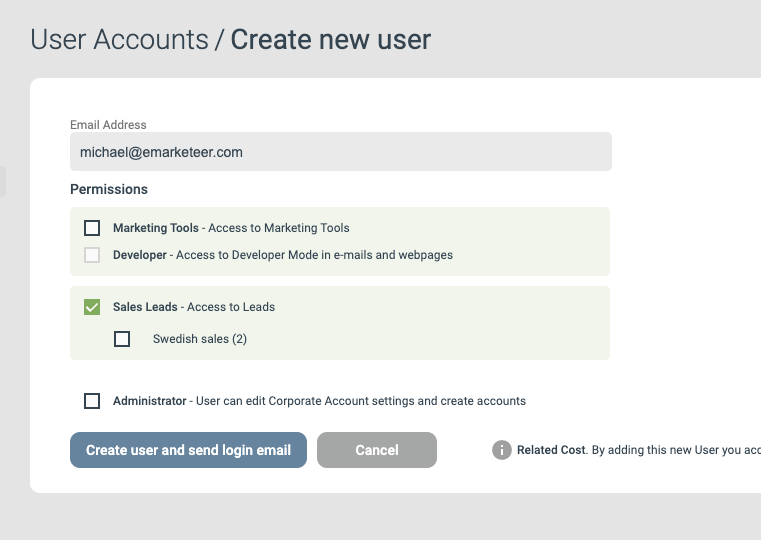
Task: Click 'Marketing Tools - Access to Marketing Tools' label
Action: pos(231,228)
